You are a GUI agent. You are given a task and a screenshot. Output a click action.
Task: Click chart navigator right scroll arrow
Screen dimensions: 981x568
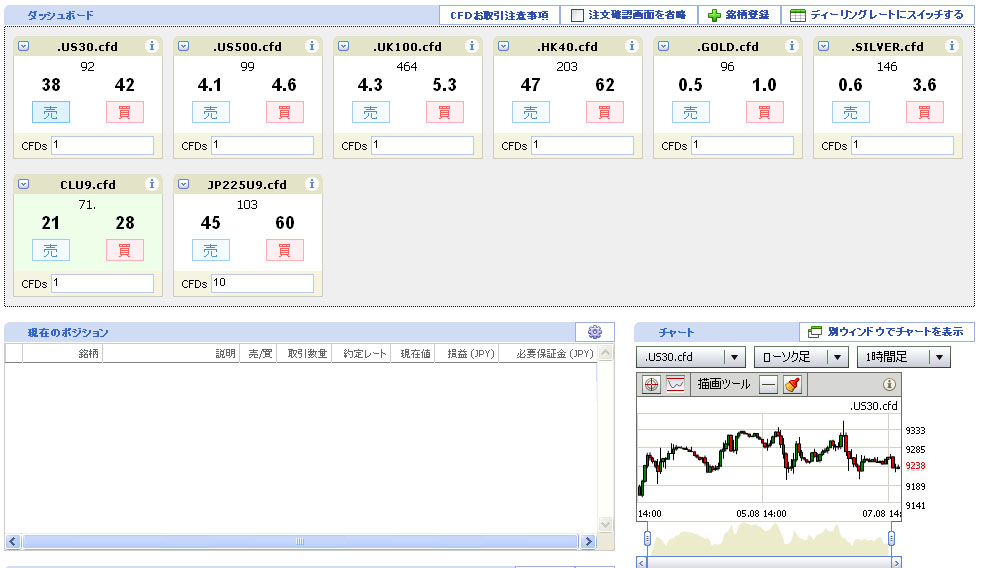(x=896, y=562)
